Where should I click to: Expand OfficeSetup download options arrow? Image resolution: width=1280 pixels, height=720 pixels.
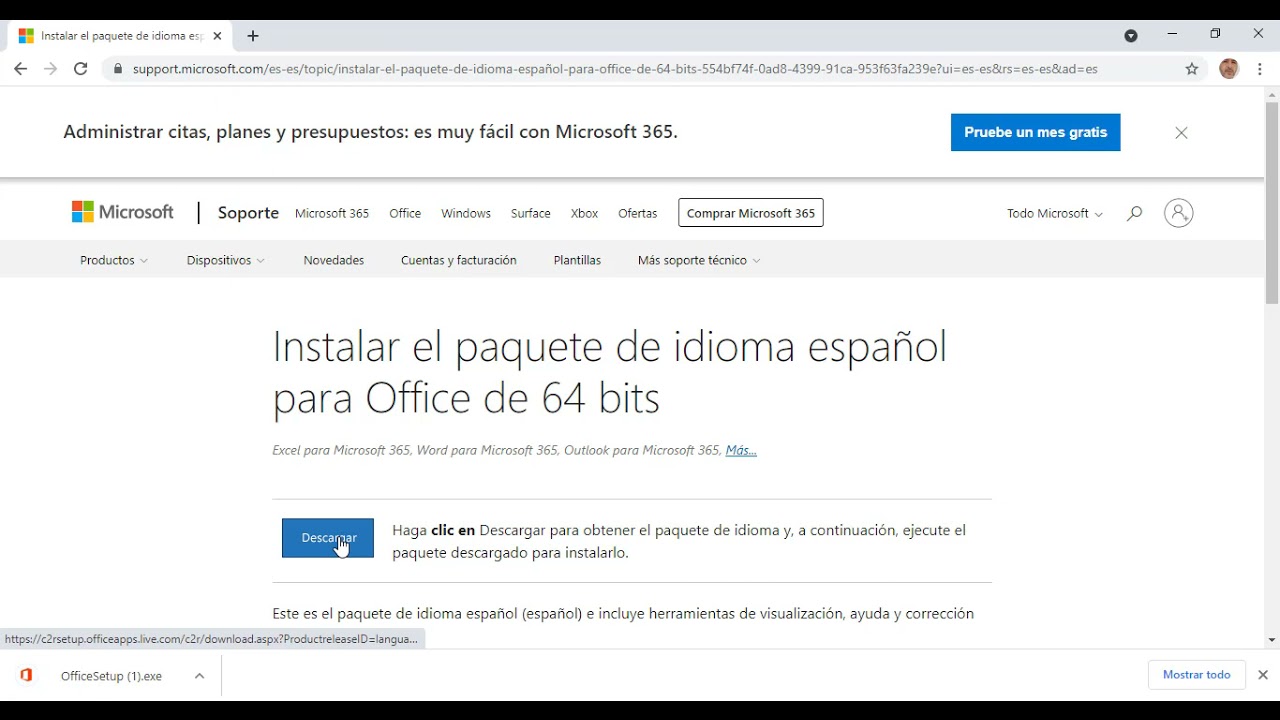(x=199, y=676)
